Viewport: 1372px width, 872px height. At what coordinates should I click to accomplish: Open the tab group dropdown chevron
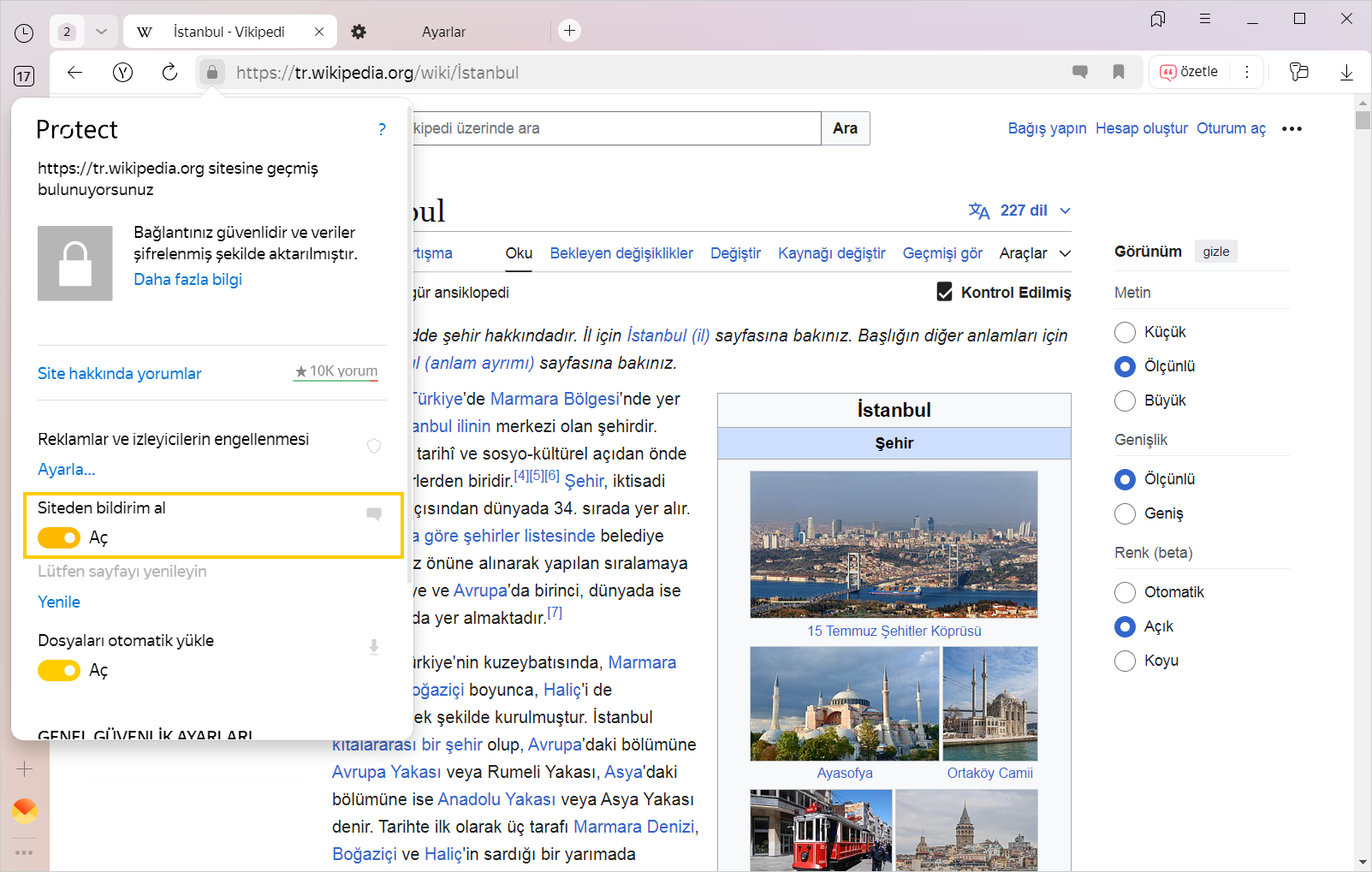pos(101,32)
